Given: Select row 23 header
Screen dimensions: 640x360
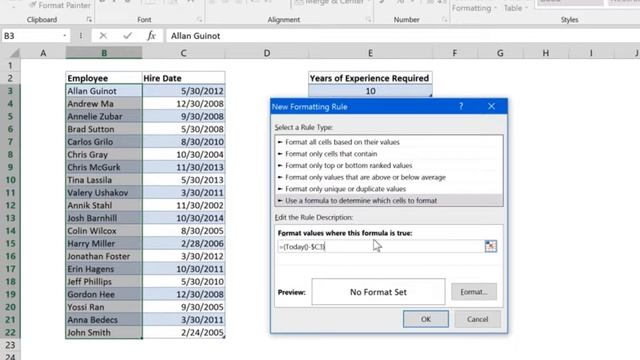Looking at the screenshot, I should tap(10, 345).
